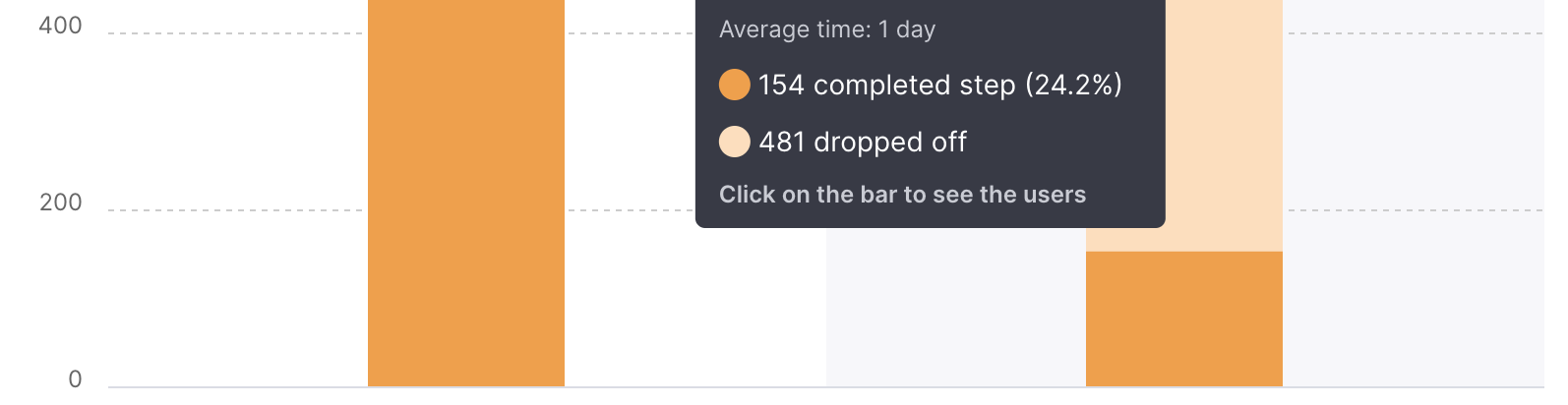
Task: Select the dark orange completed segment of second bar
Action: [x=1184, y=319]
